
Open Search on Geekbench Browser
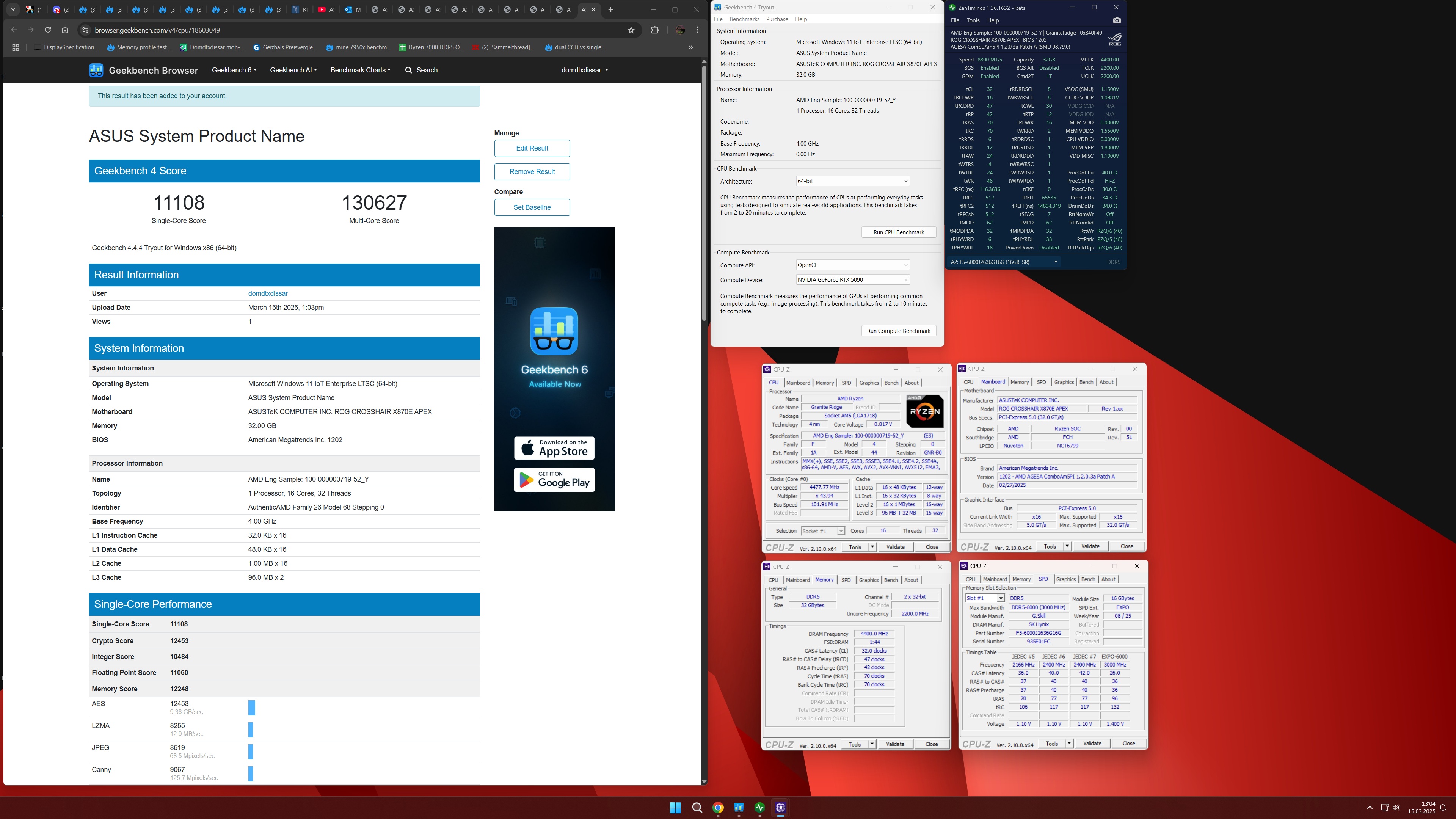point(421,70)
